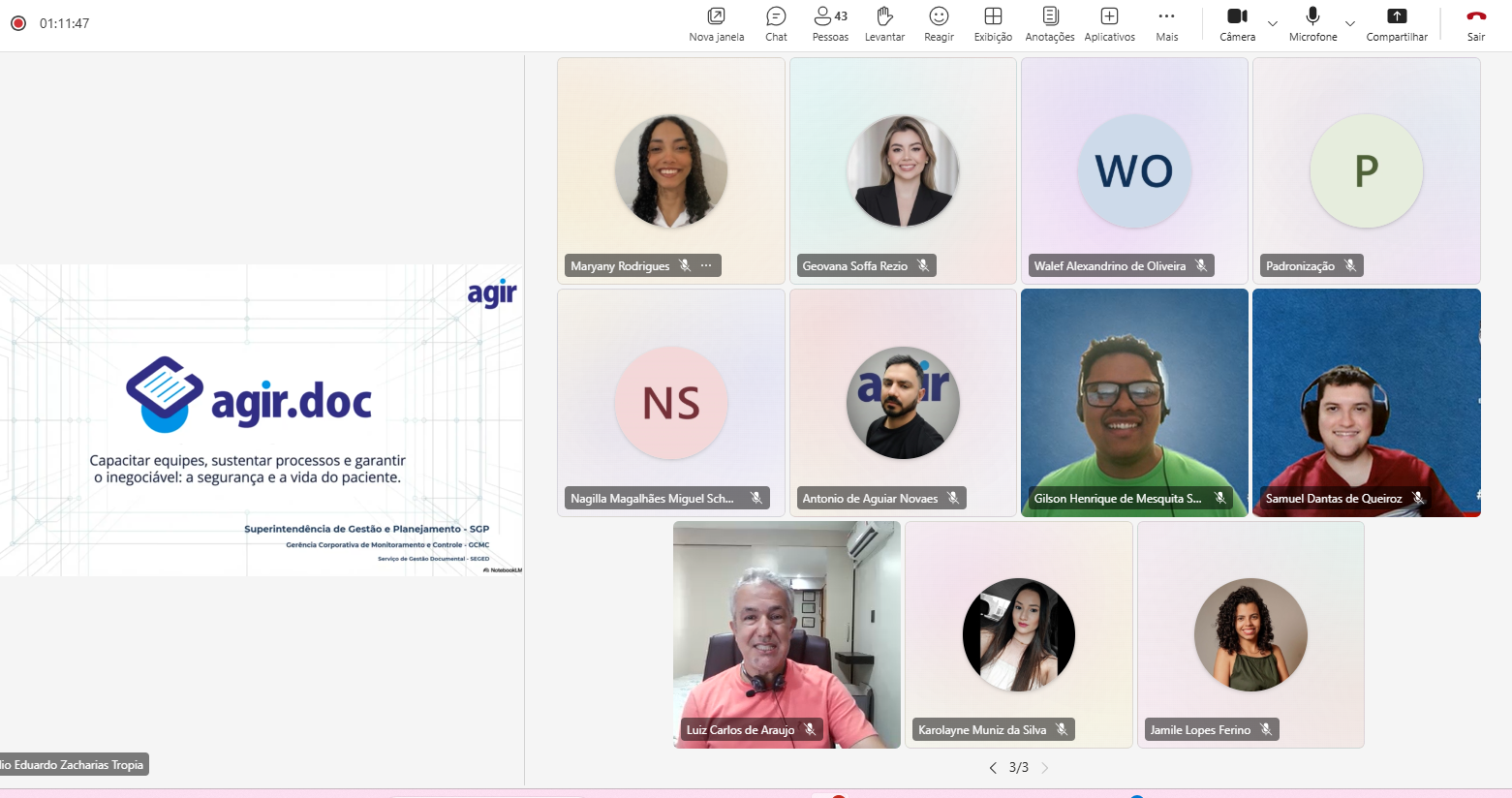This screenshot has width=1512, height=798.
Task: Open Aplicativos apps panel
Action: [1109, 24]
